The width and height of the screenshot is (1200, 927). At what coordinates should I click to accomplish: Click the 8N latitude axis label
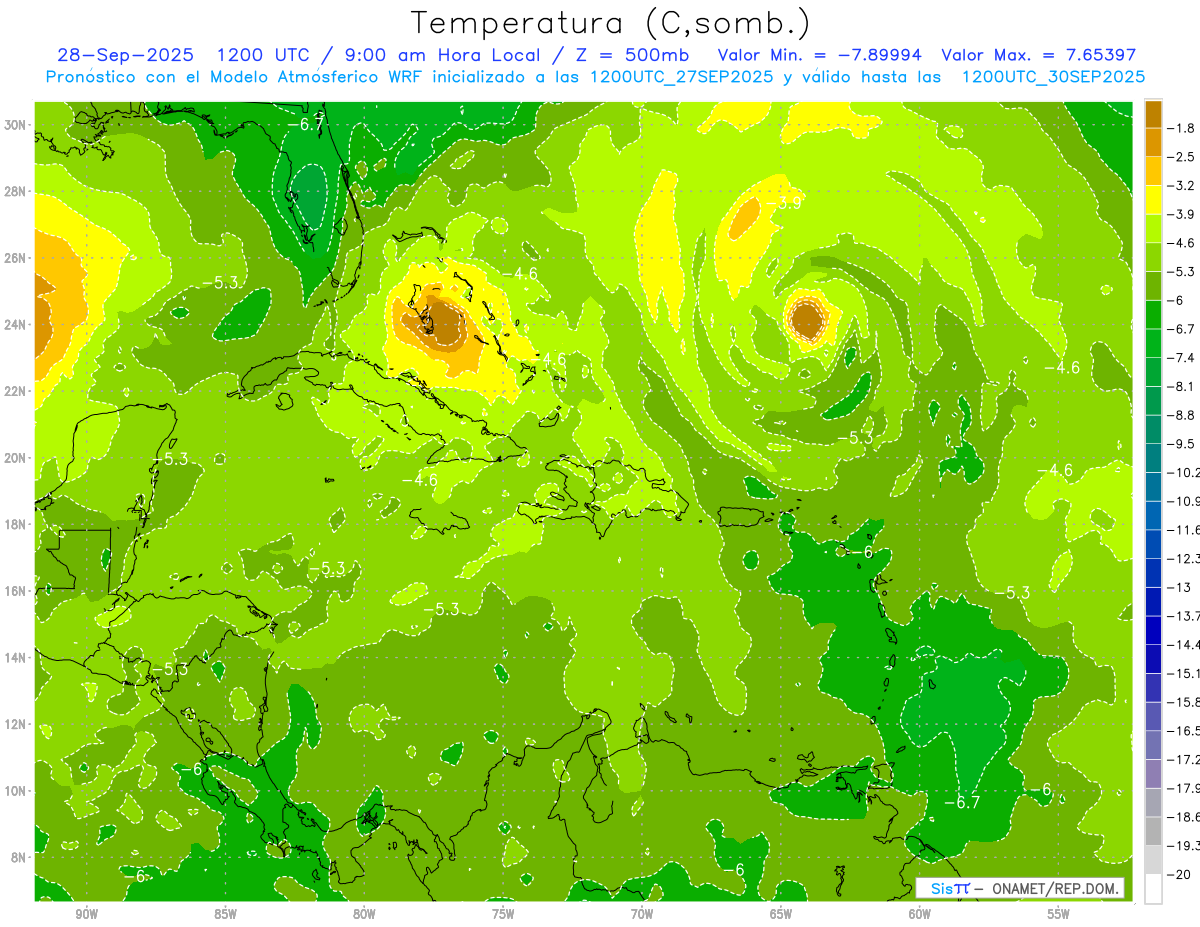[20, 857]
